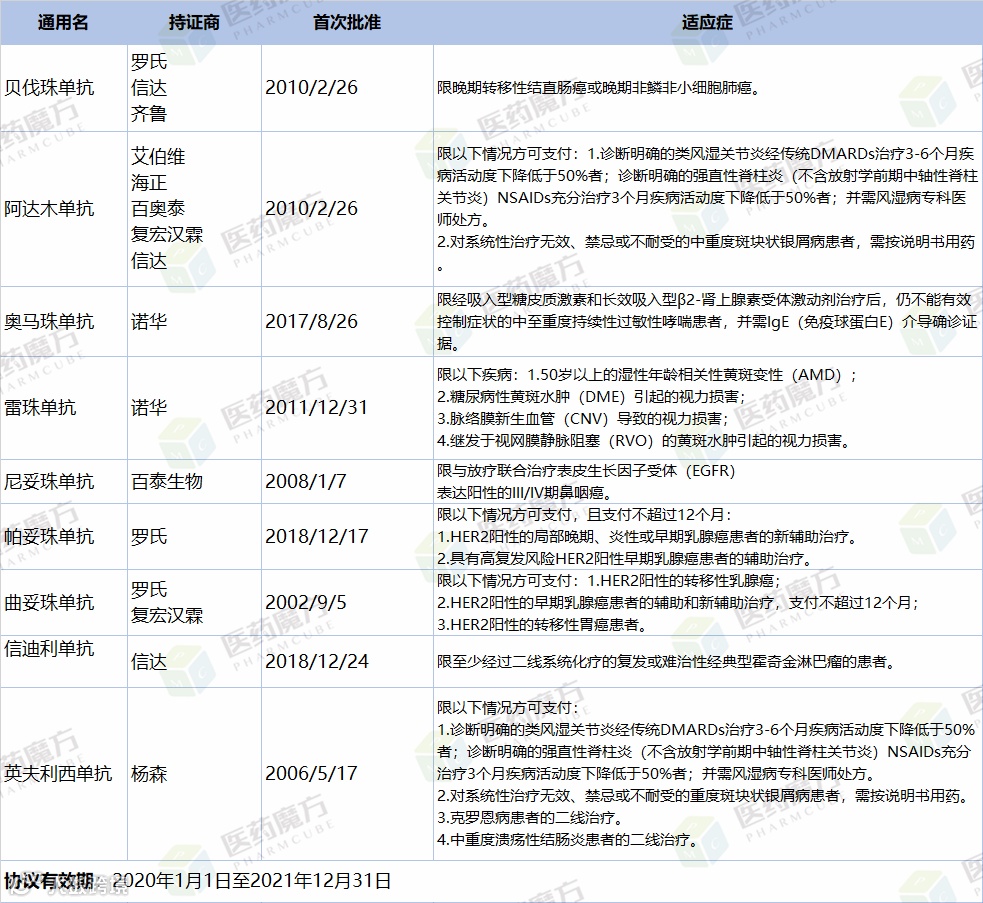
Task: Click the approval date 2011/12/31
Action: pos(316,408)
